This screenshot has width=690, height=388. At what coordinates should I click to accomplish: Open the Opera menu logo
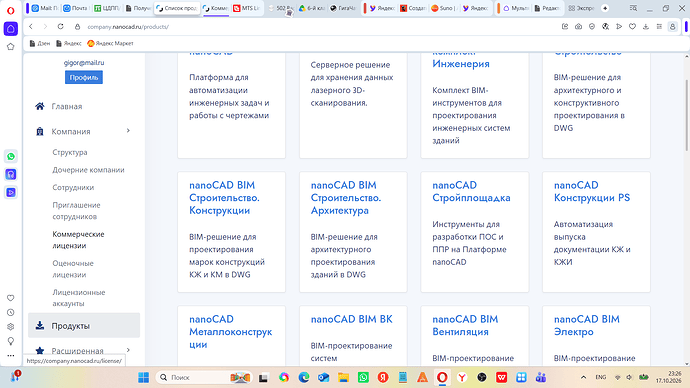(11, 11)
